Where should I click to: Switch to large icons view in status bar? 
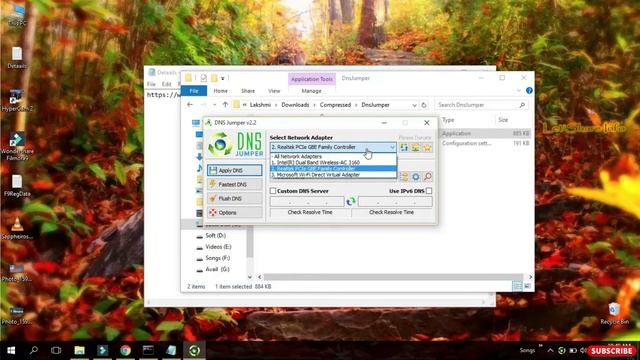click(527, 287)
